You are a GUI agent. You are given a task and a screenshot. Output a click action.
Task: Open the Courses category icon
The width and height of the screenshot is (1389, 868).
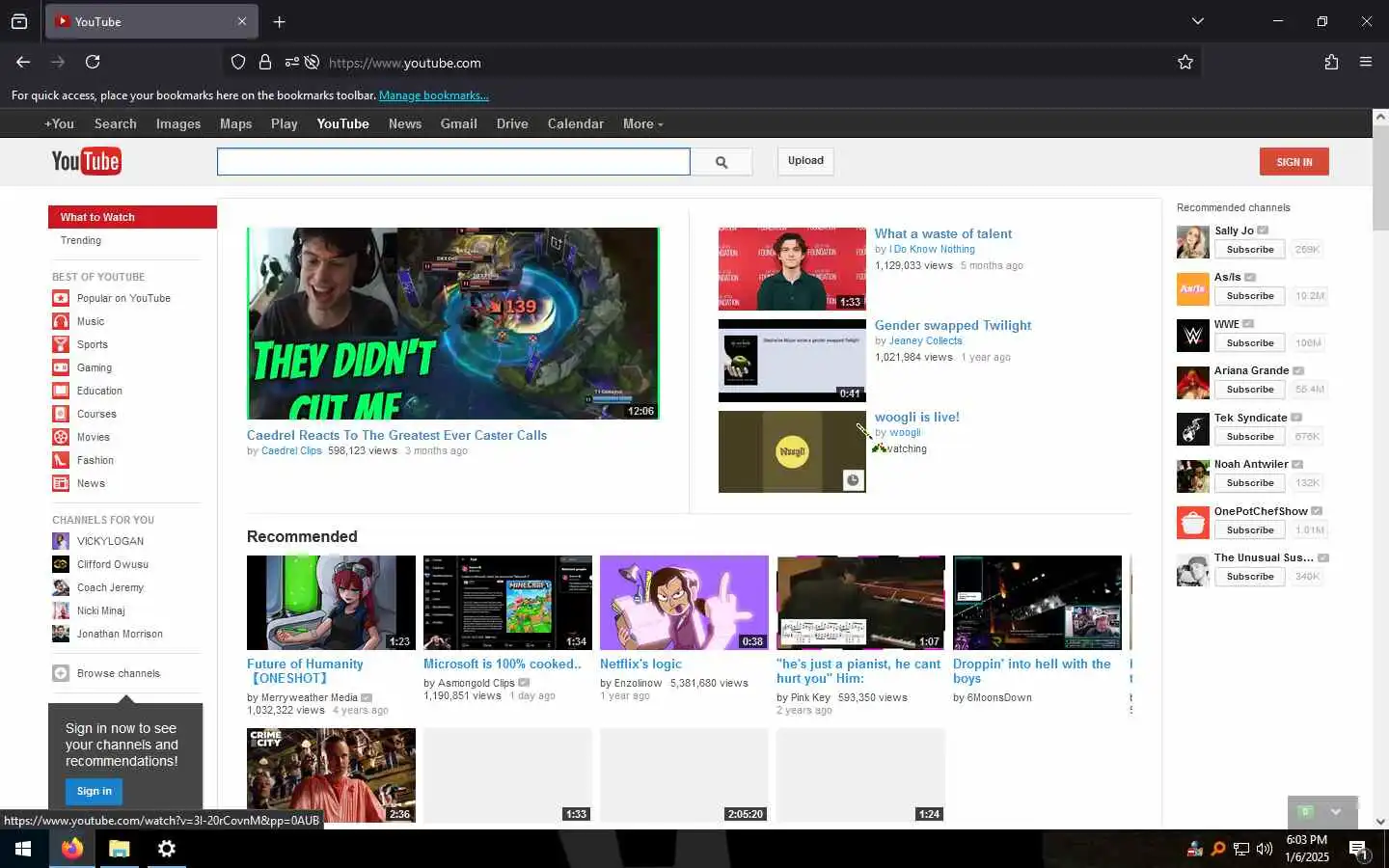click(x=61, y=414)
